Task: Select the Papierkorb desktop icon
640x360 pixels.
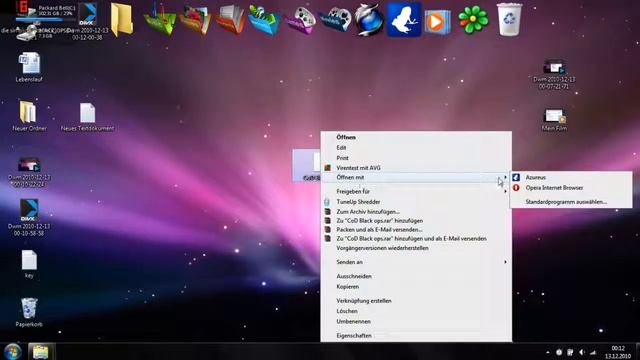Action: [29, 312]
